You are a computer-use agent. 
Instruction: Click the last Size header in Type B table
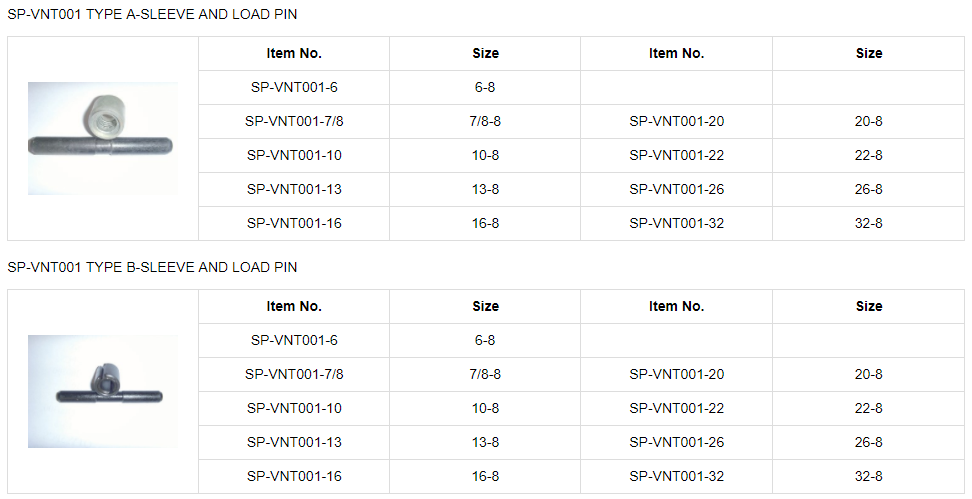[868, 307]
